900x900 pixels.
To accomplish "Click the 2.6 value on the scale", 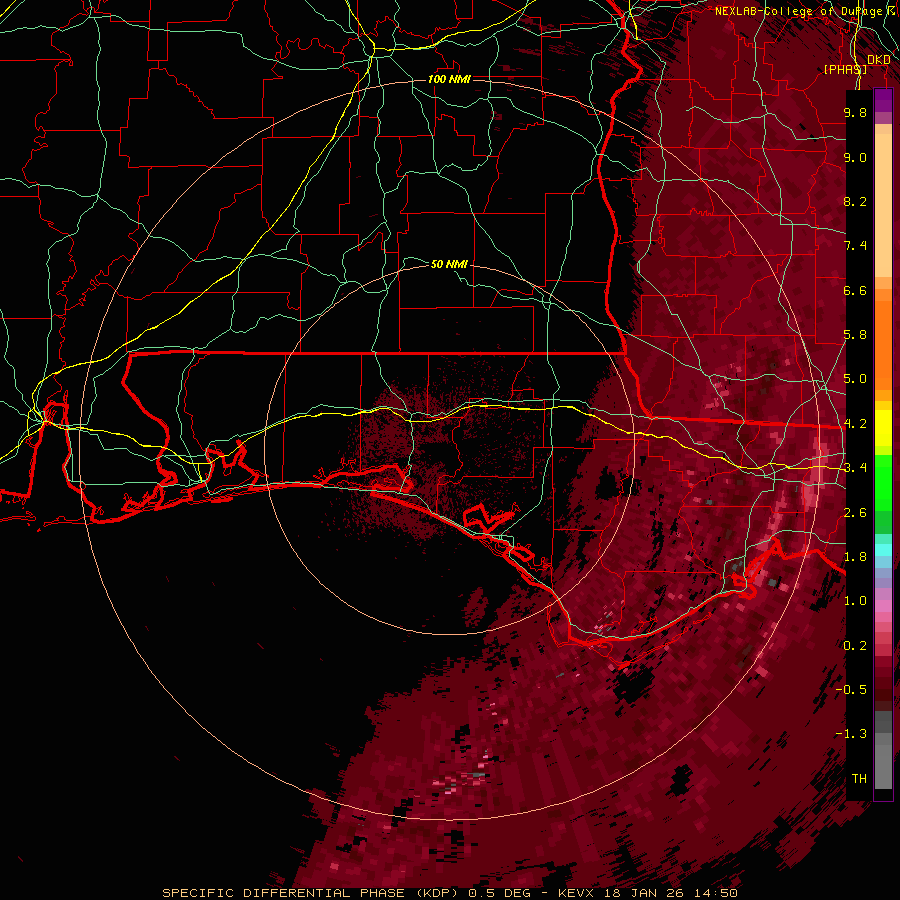I will tap(855, 513).
